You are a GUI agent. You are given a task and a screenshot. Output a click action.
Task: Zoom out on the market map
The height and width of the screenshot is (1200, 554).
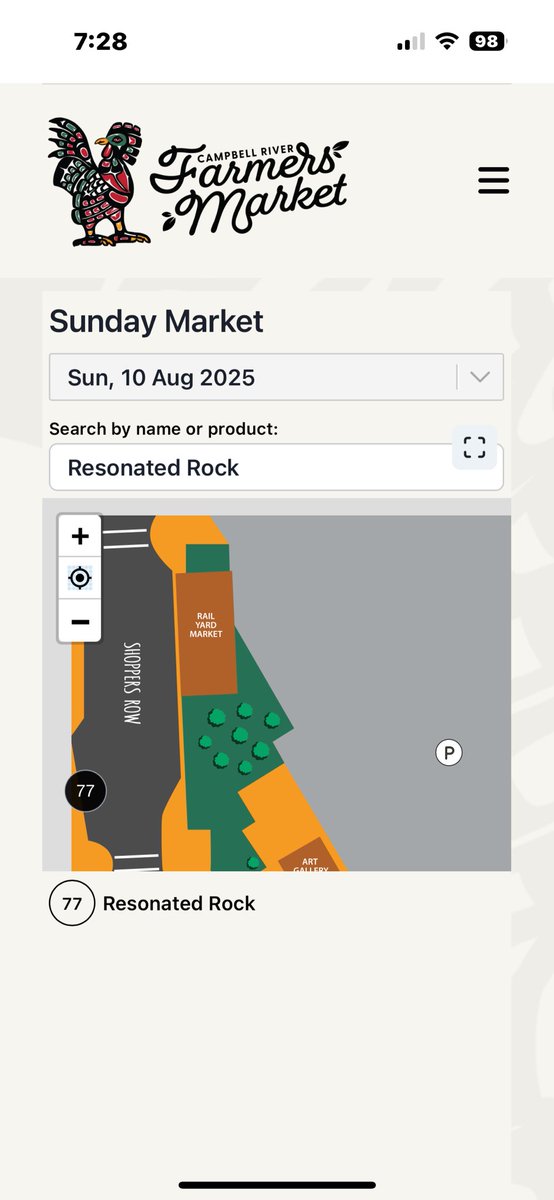pyautogui.click(x=80, y=622)
